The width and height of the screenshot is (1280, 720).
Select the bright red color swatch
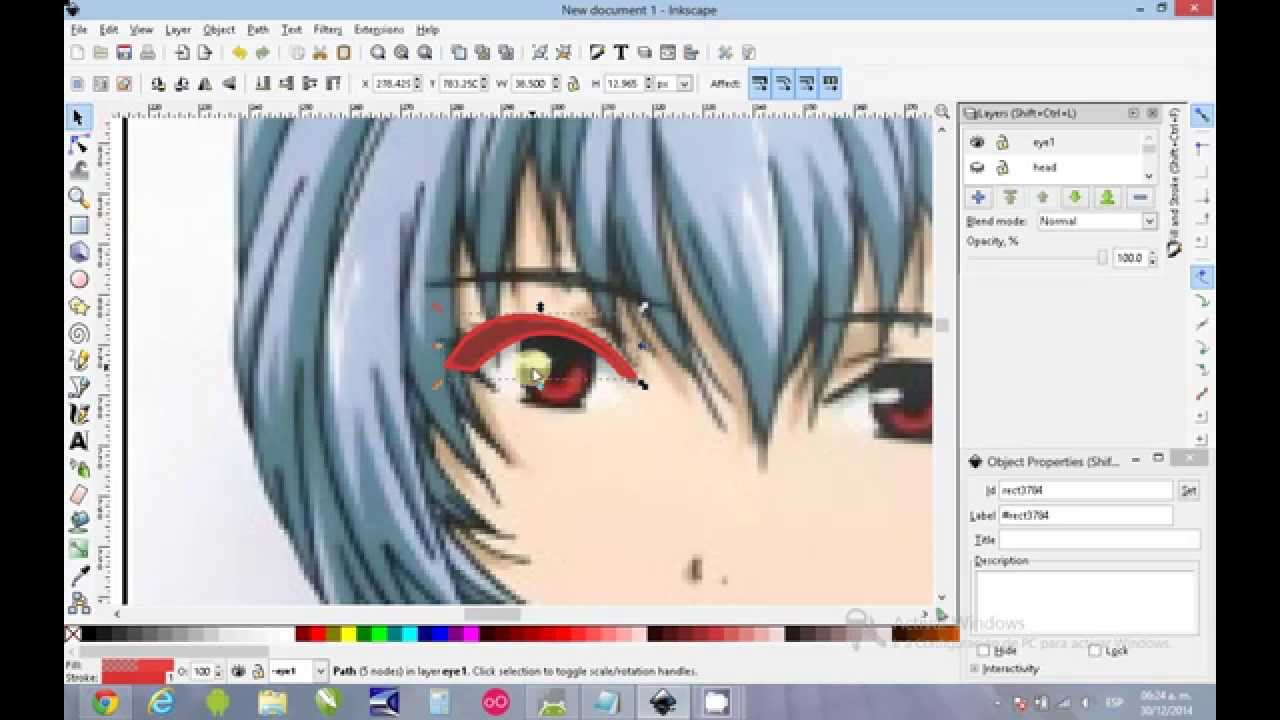[x=318, y=634]
